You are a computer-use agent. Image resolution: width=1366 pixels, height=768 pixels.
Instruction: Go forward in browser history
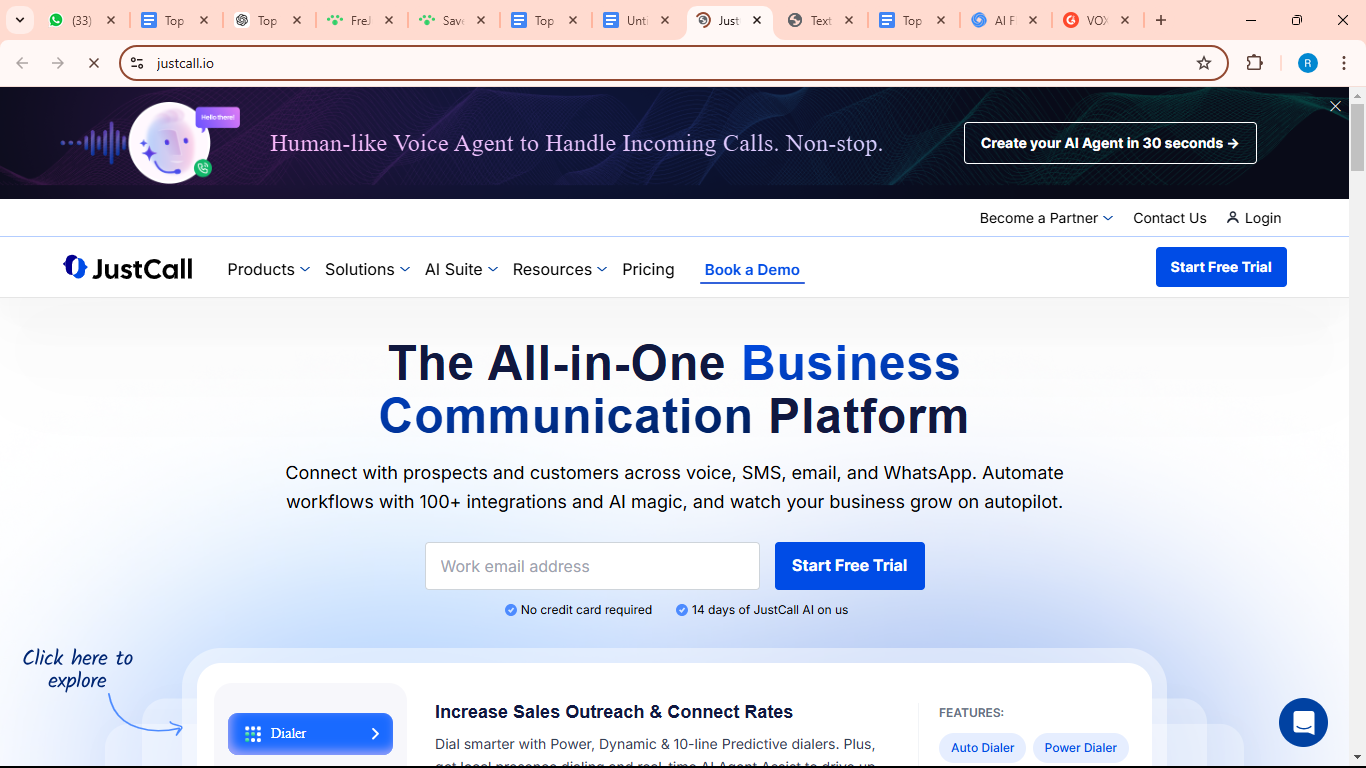pyautogui.click(x=58, y=63)
